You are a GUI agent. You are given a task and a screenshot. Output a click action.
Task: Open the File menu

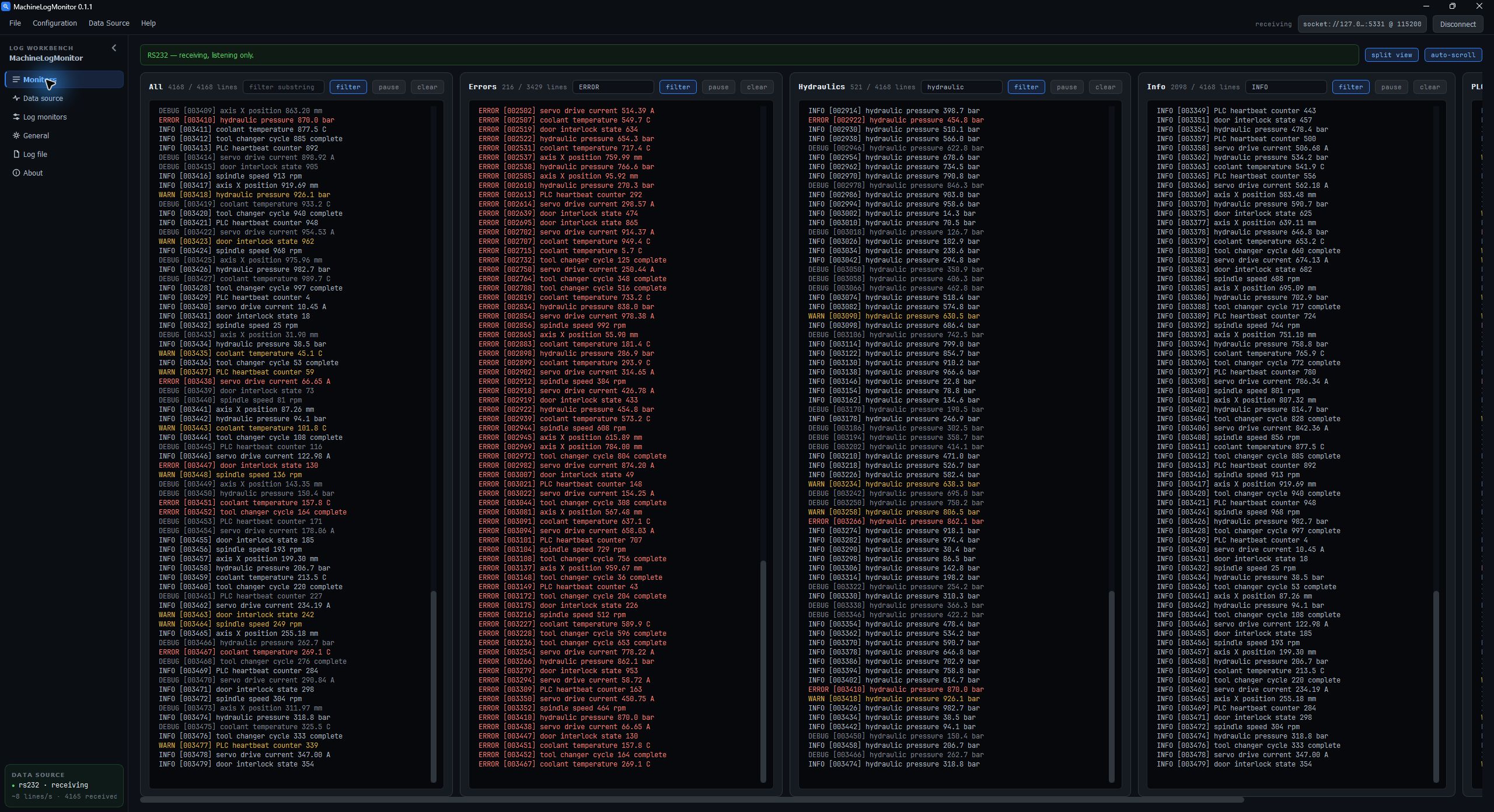(x=15, y=23)
